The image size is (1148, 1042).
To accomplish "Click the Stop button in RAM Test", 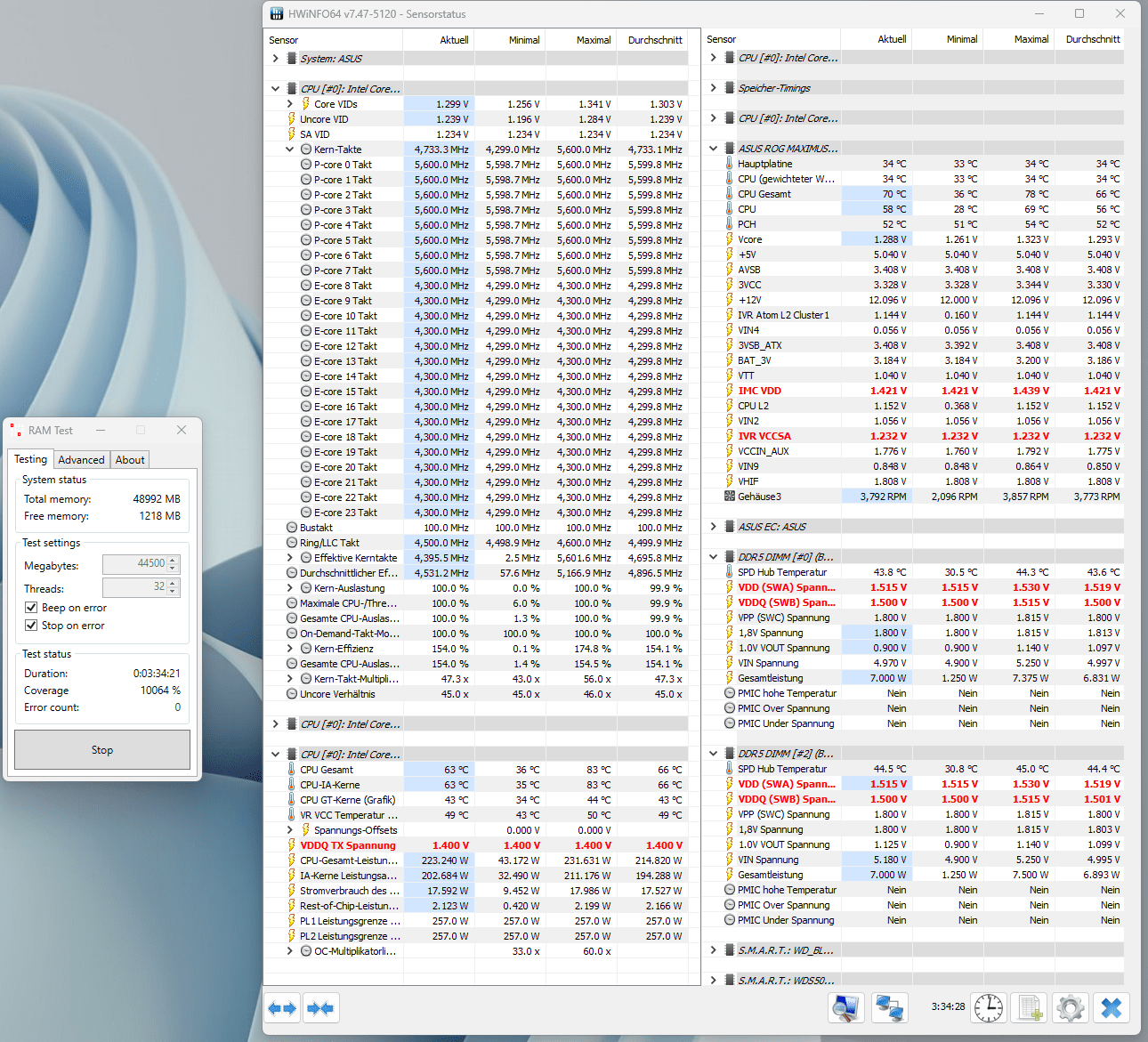I will pos(102,750).
